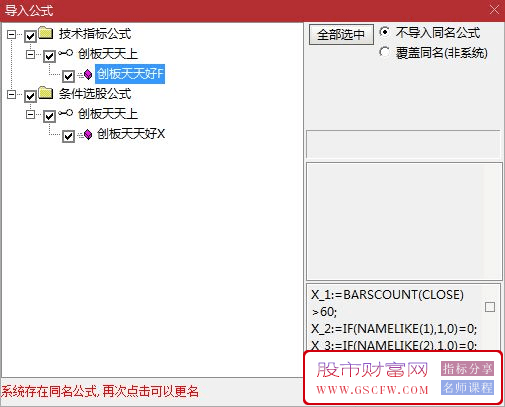Click the magenta diamond icon beside 创板天天好X
This screenshot has height=407, width=505.
click(x=88, y=135)
